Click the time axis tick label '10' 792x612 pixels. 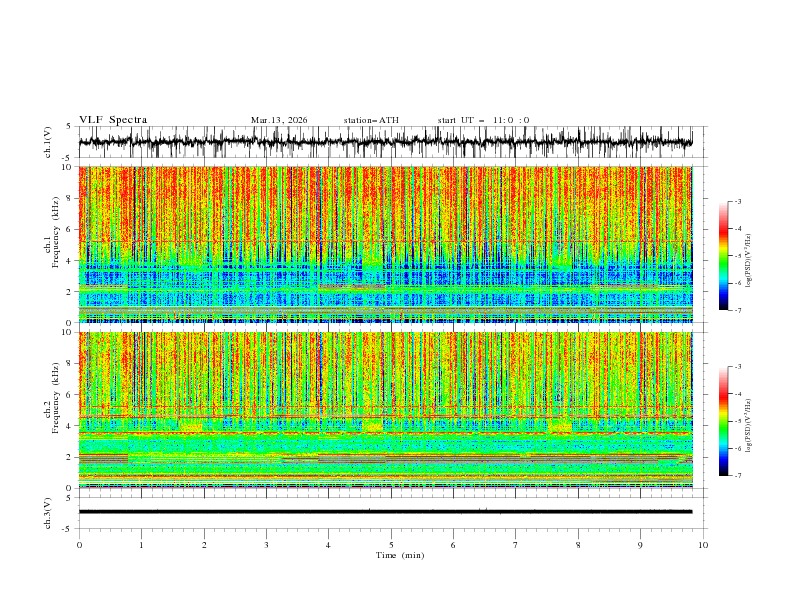point(703,545)
